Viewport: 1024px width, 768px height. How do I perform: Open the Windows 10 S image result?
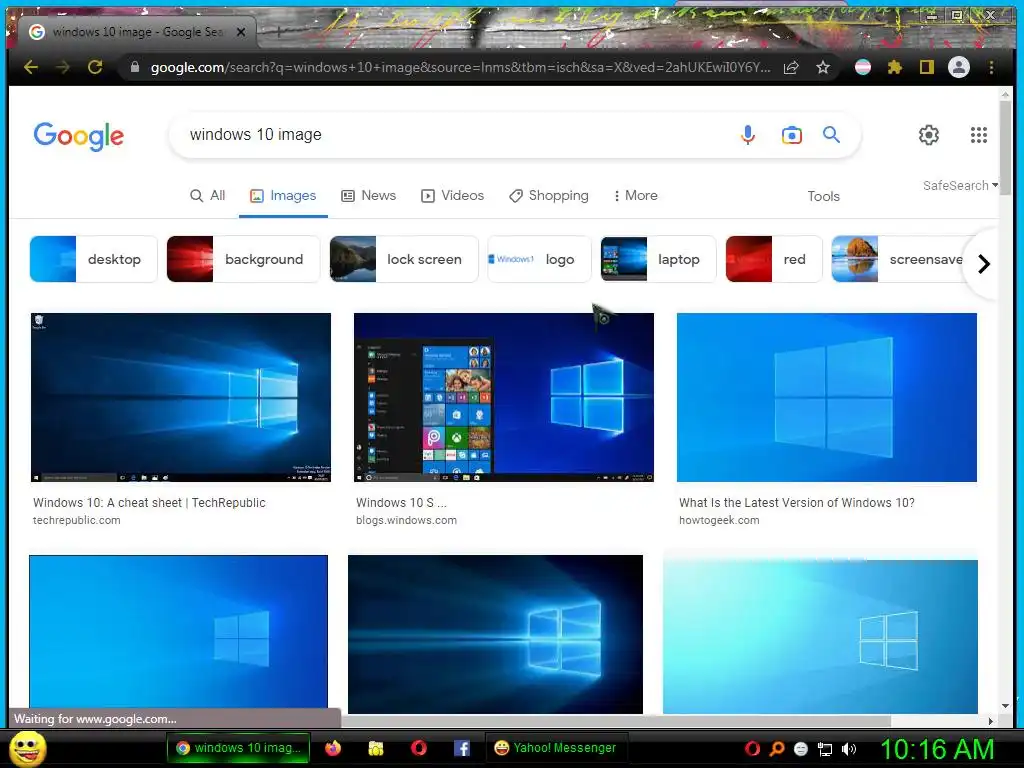(x=504, y=397)
